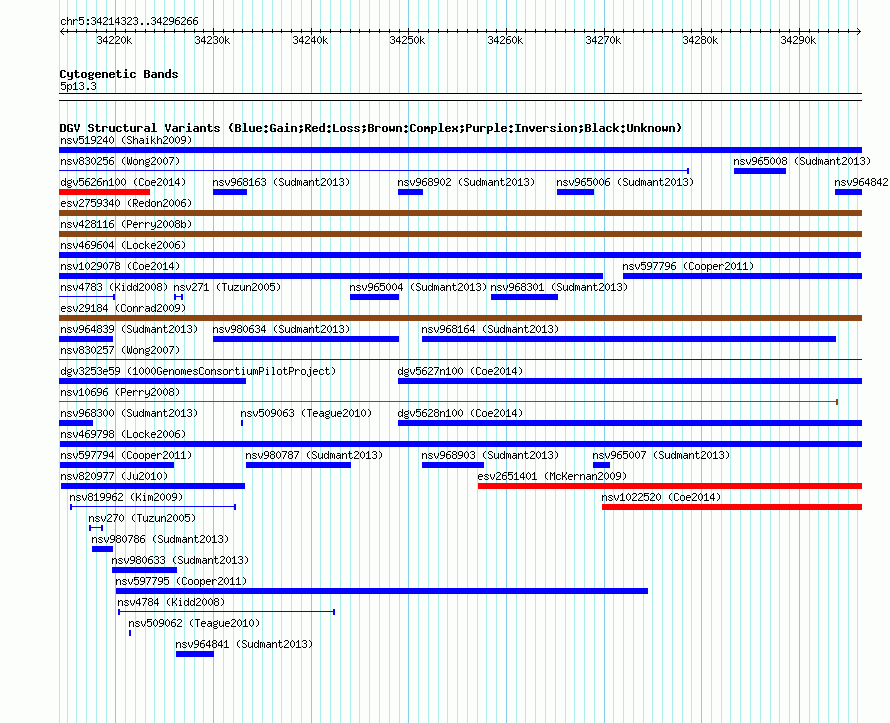Open nsv4783 (Kidd2008) label
890x723 pixels.
114,287
